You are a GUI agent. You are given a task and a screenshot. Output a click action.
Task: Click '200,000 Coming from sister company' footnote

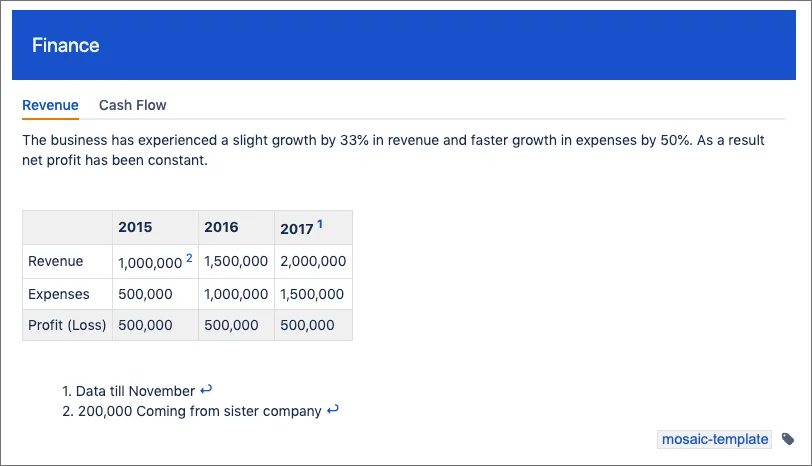pyautogui.click(x=199, y=411)
